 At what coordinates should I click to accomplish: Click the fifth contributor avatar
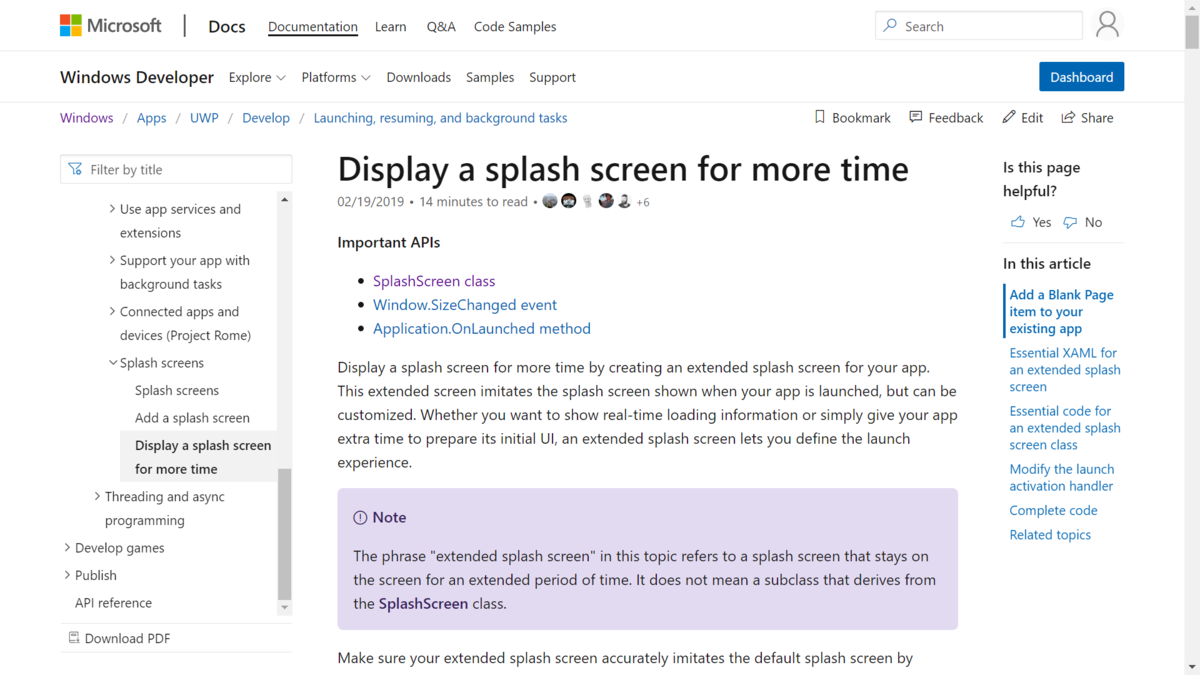pyautogui.click(x=624, y=201)
